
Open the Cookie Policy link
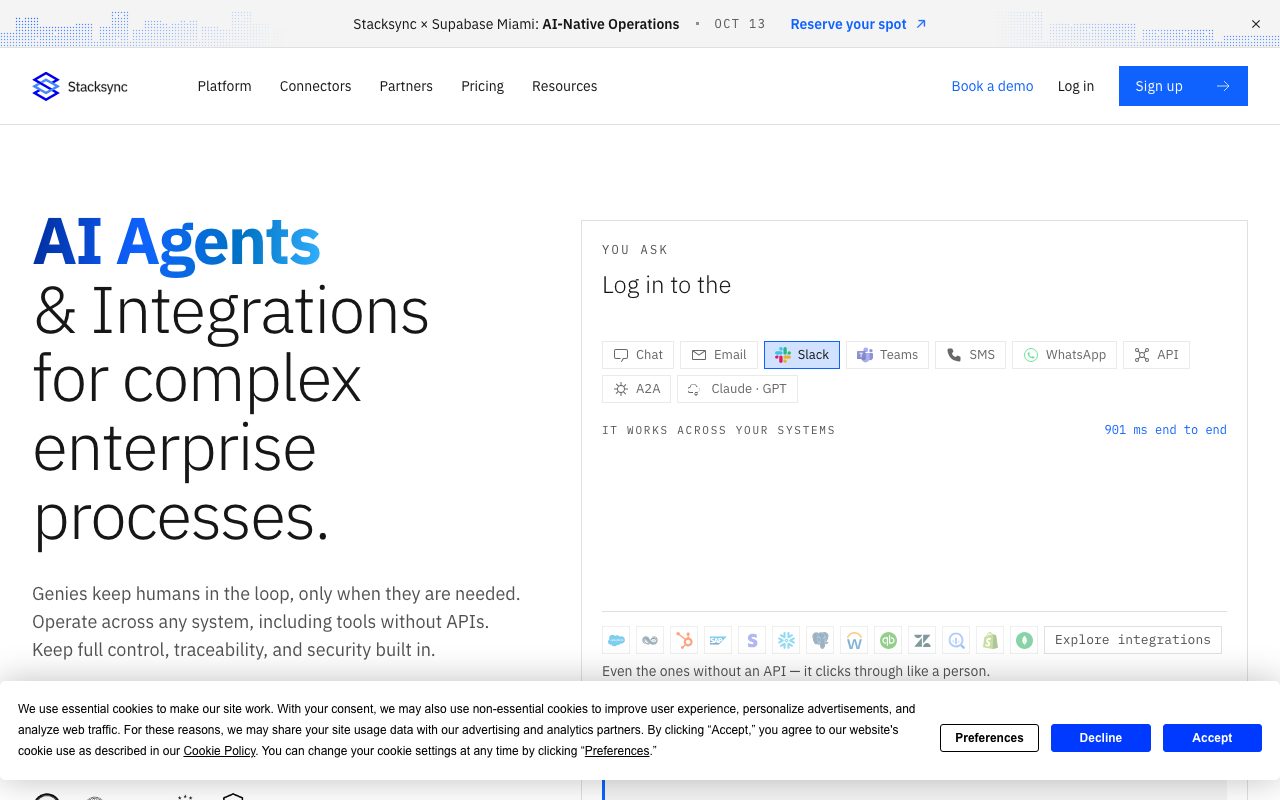[x=220, y=751]
